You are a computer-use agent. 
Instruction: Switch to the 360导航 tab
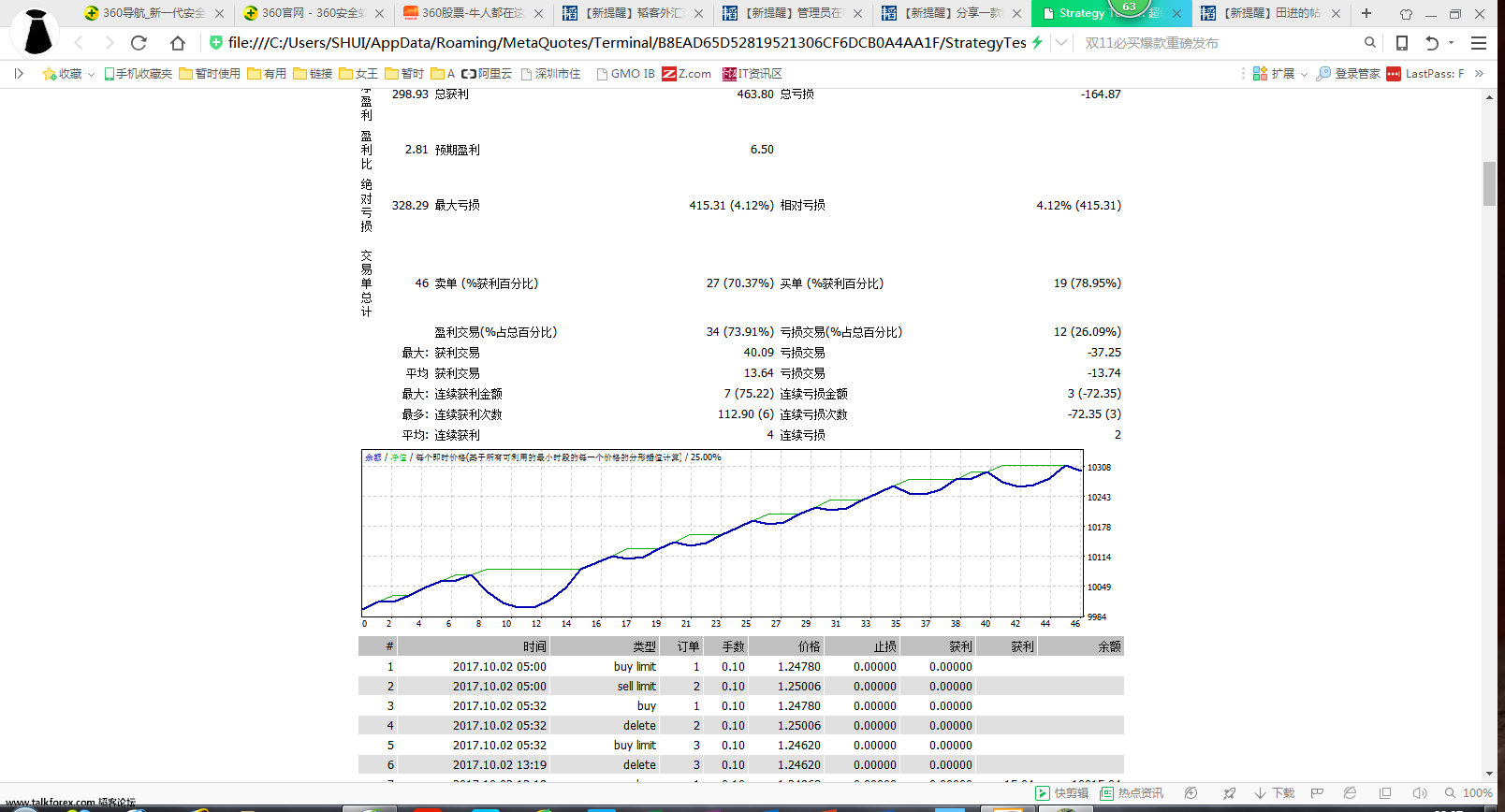pos(153,13)
